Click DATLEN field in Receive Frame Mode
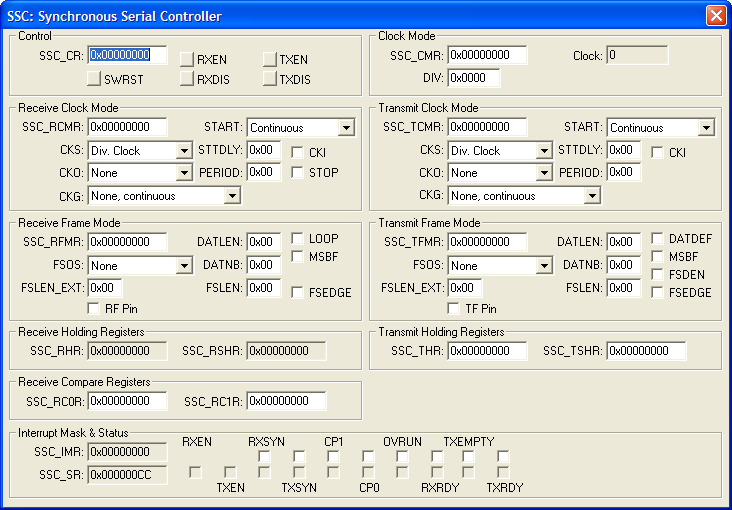 [264, 242]
